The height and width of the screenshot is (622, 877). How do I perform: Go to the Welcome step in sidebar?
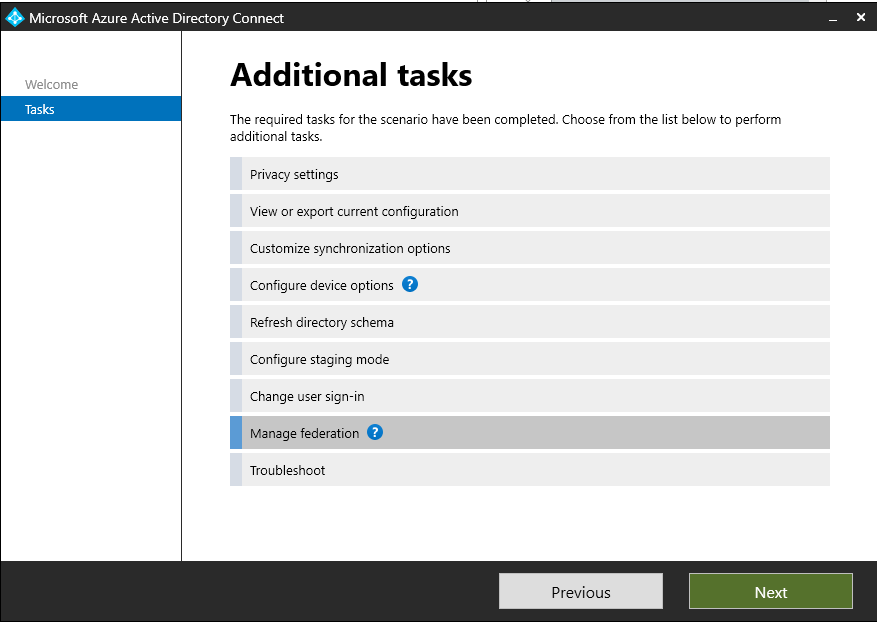point(51,85)
